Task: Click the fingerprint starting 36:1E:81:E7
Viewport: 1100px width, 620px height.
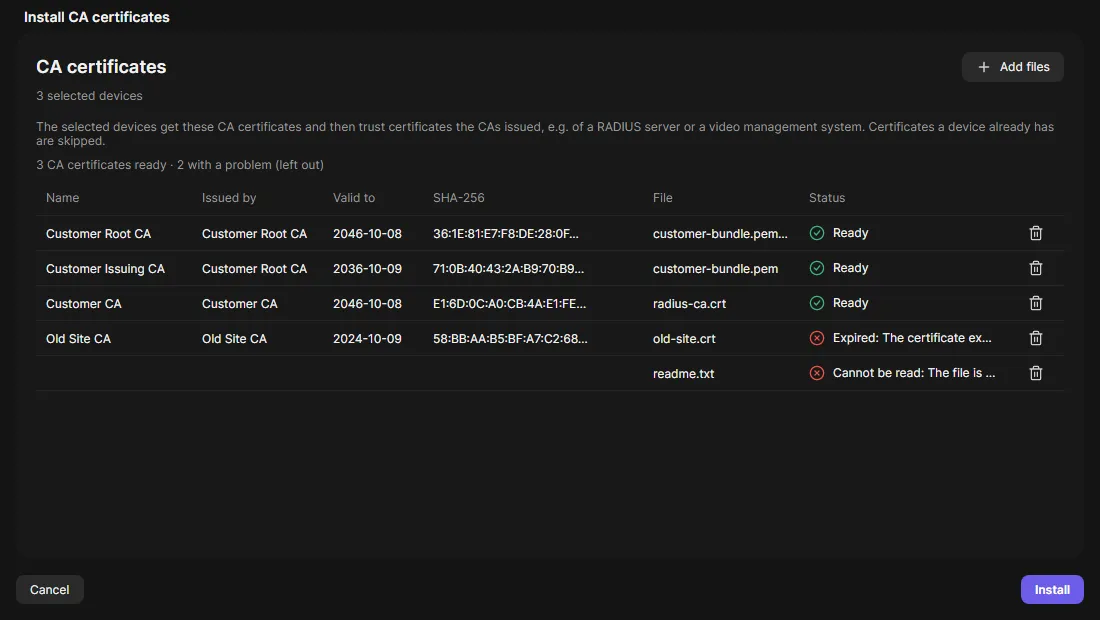Action: [506, 234]
